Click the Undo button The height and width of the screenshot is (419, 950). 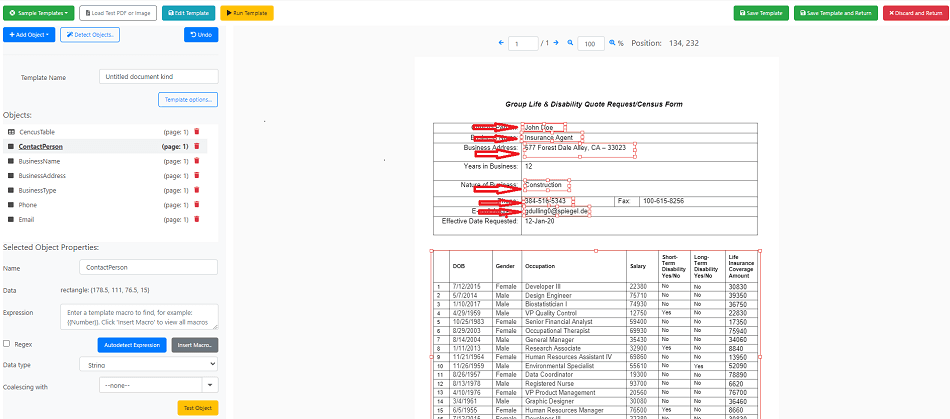coord(201,35)
